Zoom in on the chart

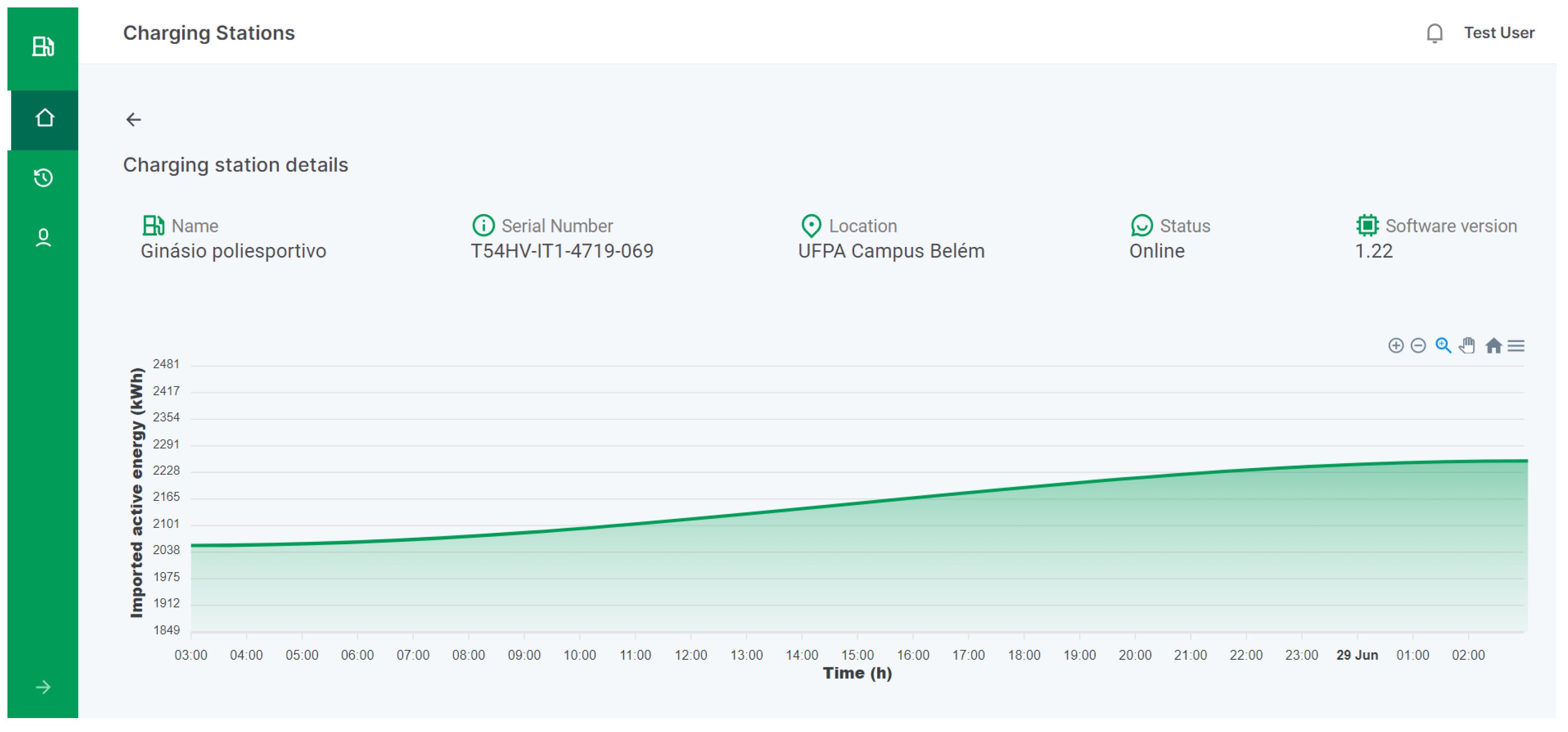click(1395, 346)
